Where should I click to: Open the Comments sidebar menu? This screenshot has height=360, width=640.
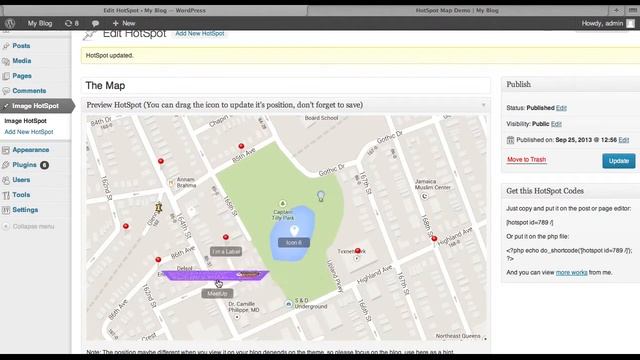click(x=29, y=91)
